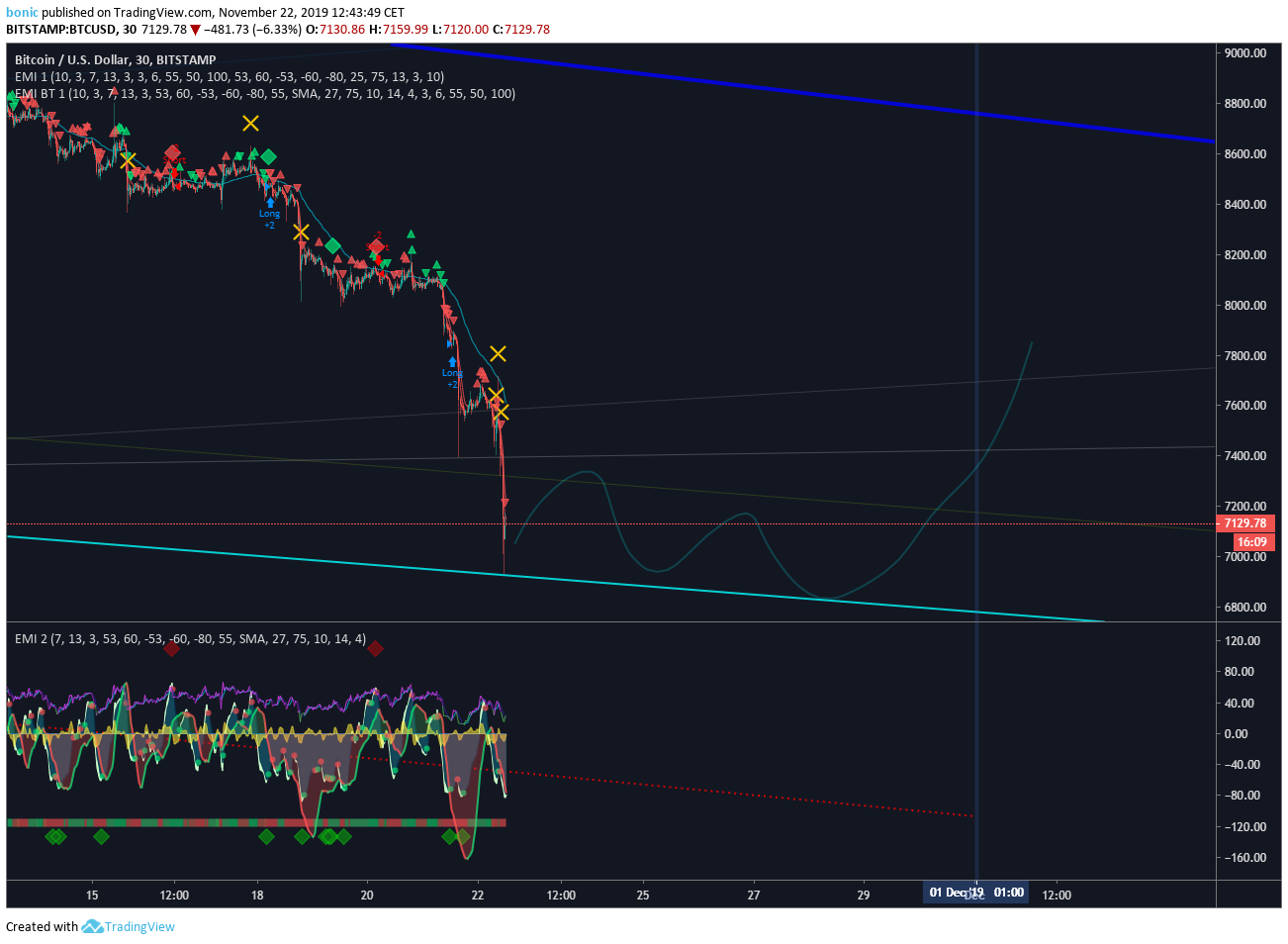Screen dimensions: 1288x944
Task: Click the 8200.00 price axis label
Action: coord(1244,255)
